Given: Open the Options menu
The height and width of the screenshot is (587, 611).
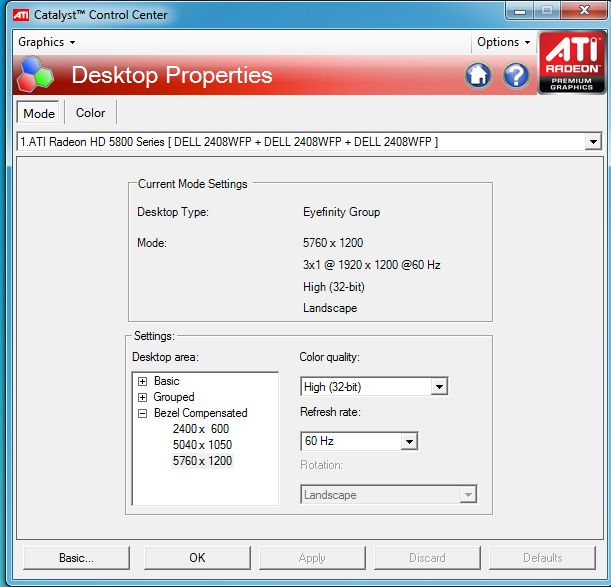Looking at the screenshot, I should point(503,42).
